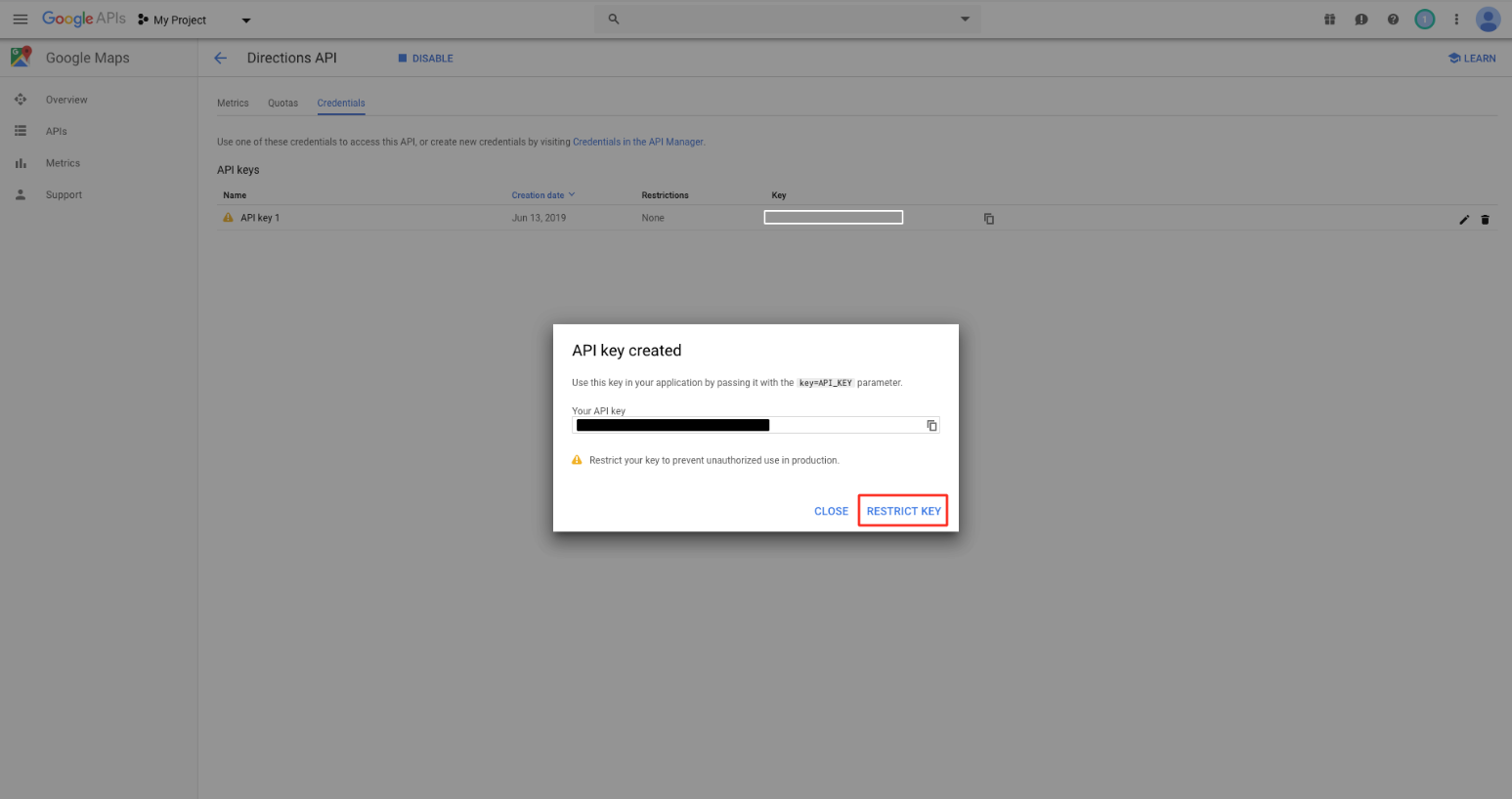
Task: Open the hamburger navigation menu
Action: 20,19
